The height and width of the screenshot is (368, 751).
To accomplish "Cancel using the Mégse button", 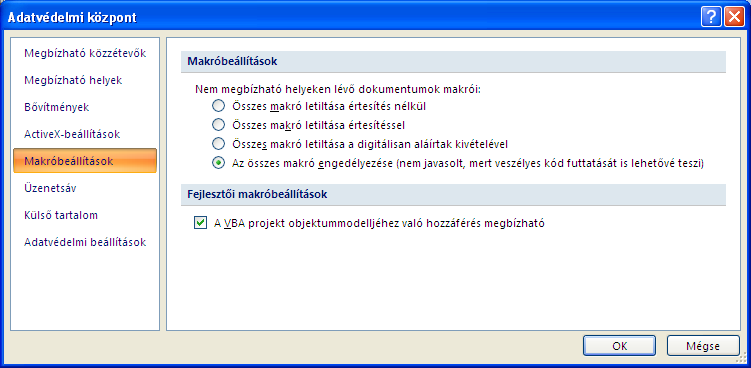I will tap(703, 346).
